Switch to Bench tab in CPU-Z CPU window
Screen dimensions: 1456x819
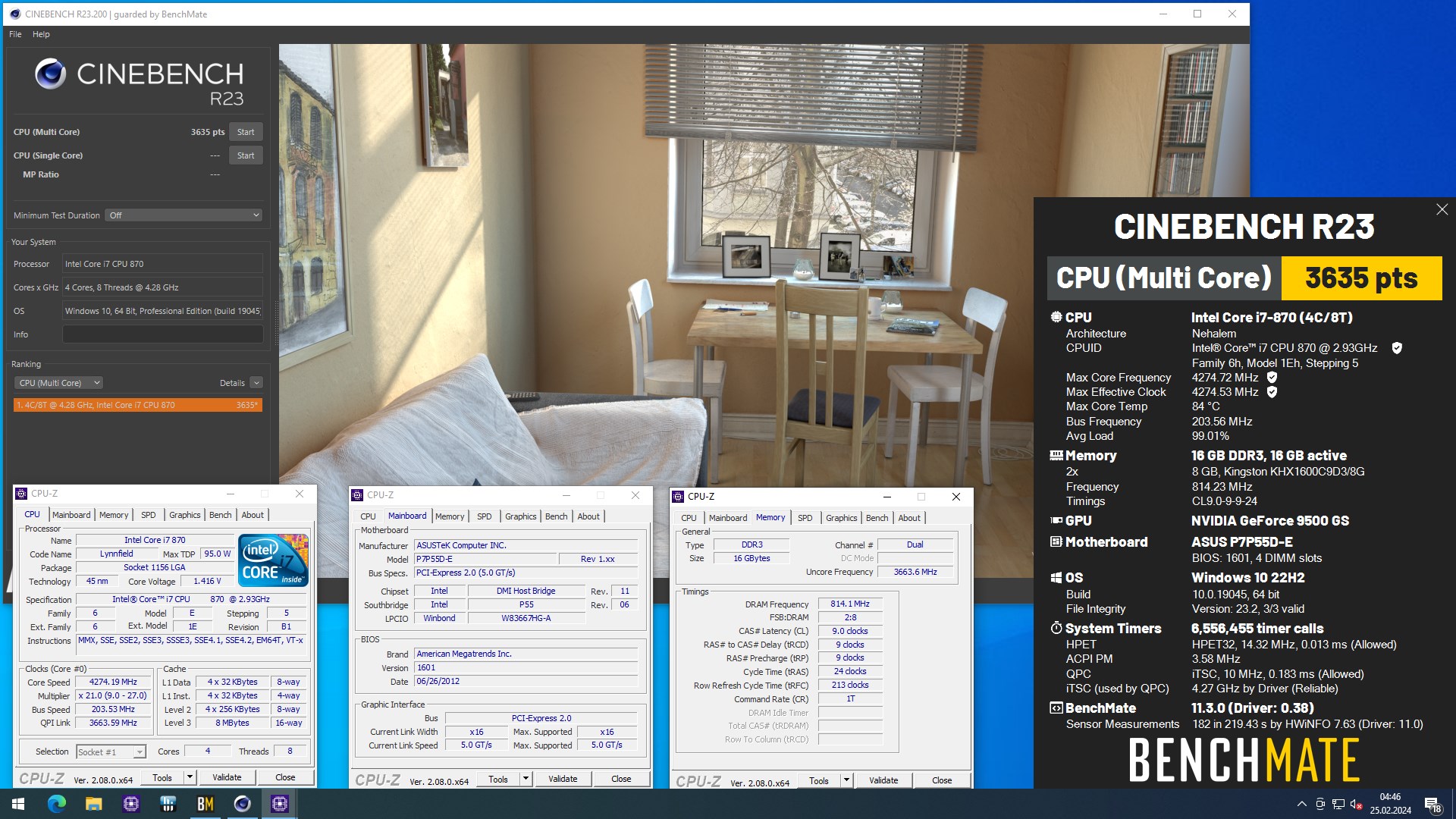click(x=221, y=515)
